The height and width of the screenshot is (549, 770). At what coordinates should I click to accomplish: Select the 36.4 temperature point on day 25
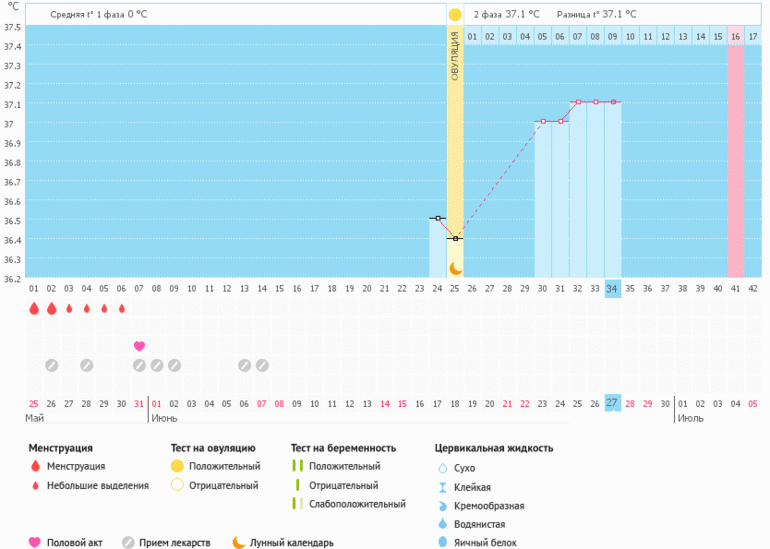[456, 239]
